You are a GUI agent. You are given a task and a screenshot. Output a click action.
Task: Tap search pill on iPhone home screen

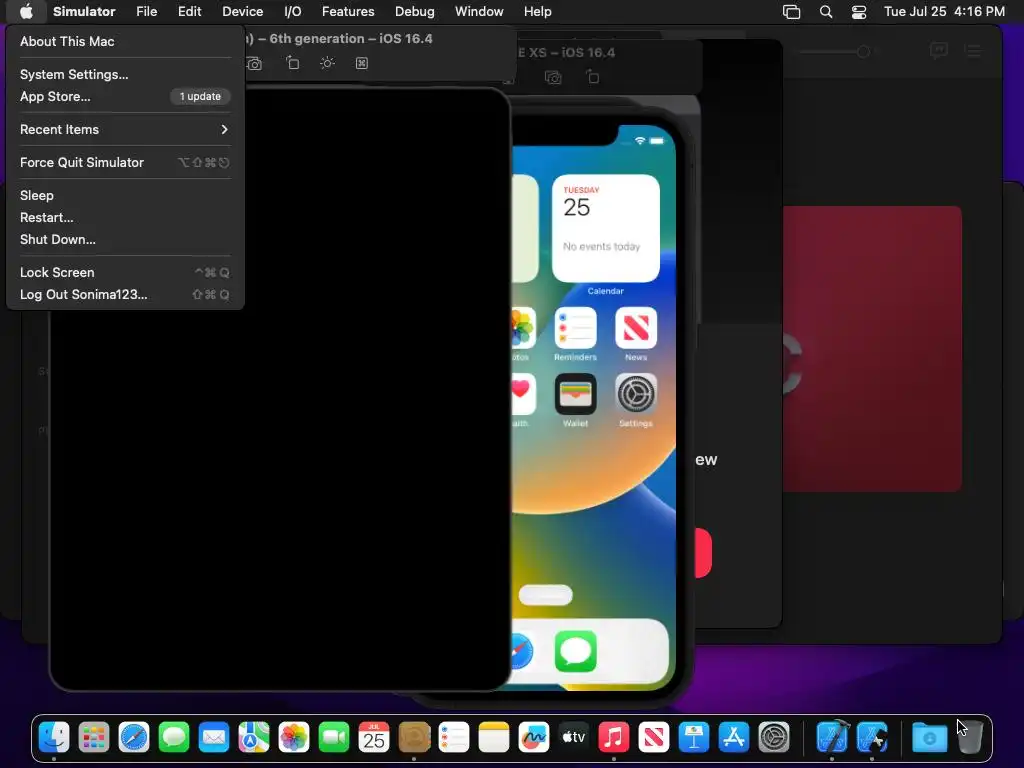point(545,595)
